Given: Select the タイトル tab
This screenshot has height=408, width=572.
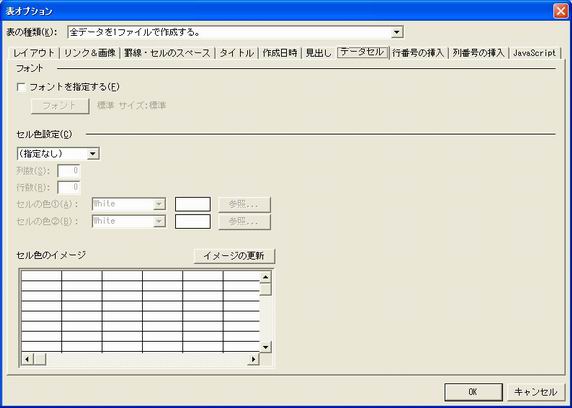Looking at the screenshot, I should [236, 53].
